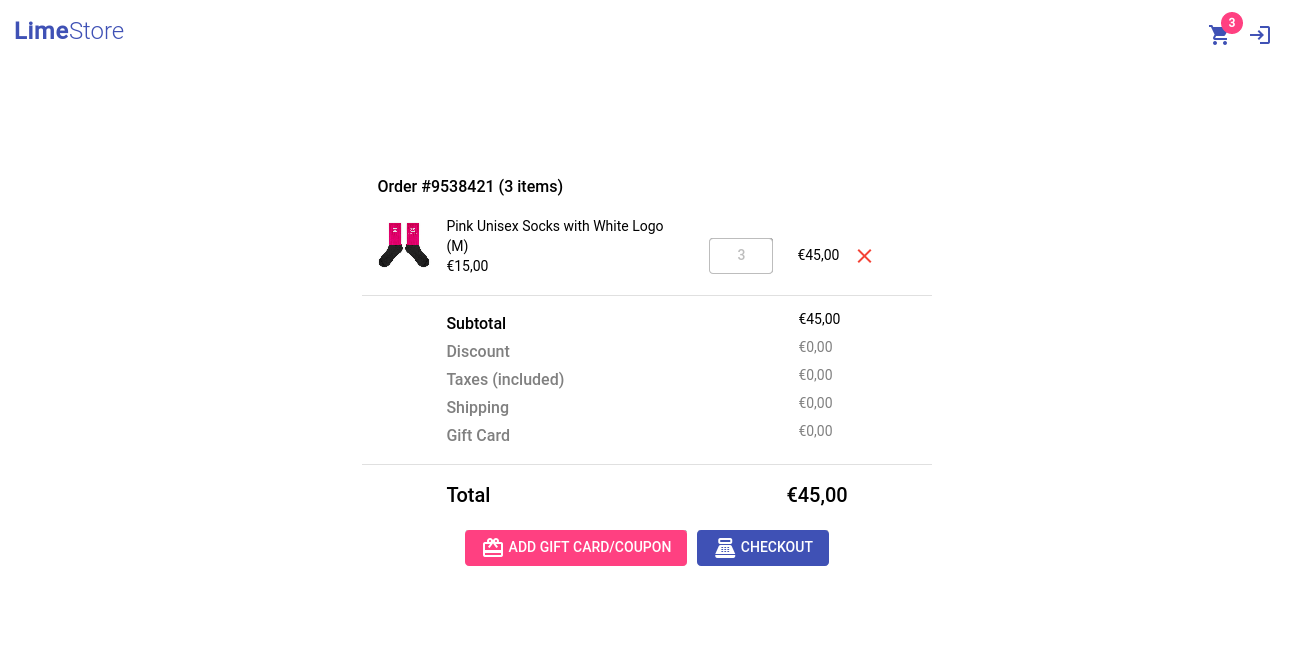This screenshot has width=1294, height=667.
Task: Click the cart badge showing 3
Action: (1231, 23)
